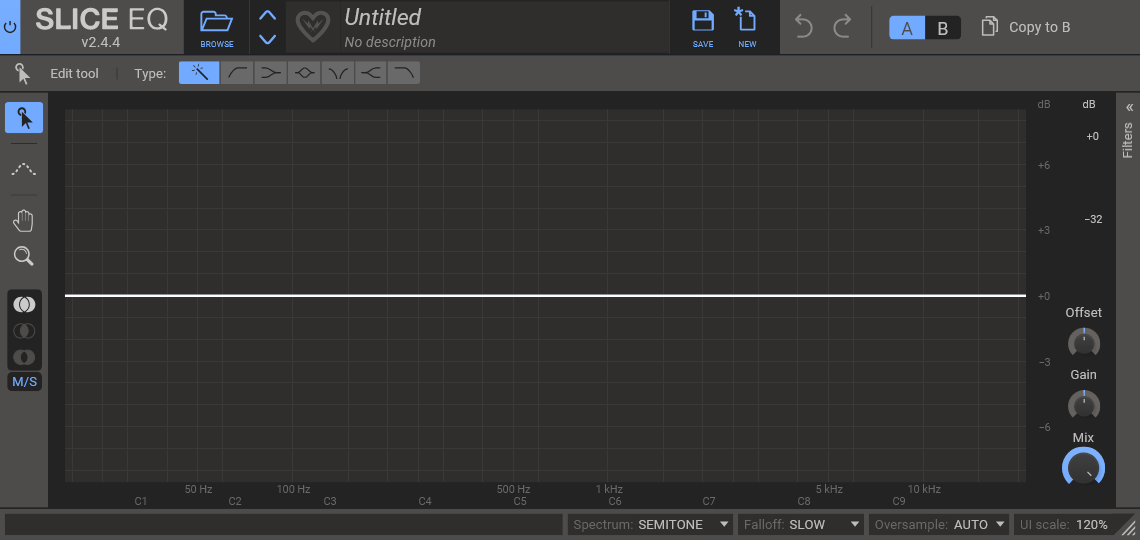Toggle the plugin power bypass button
The height and width of the screenshot is (540, 1140).
(x=10, y=27)
